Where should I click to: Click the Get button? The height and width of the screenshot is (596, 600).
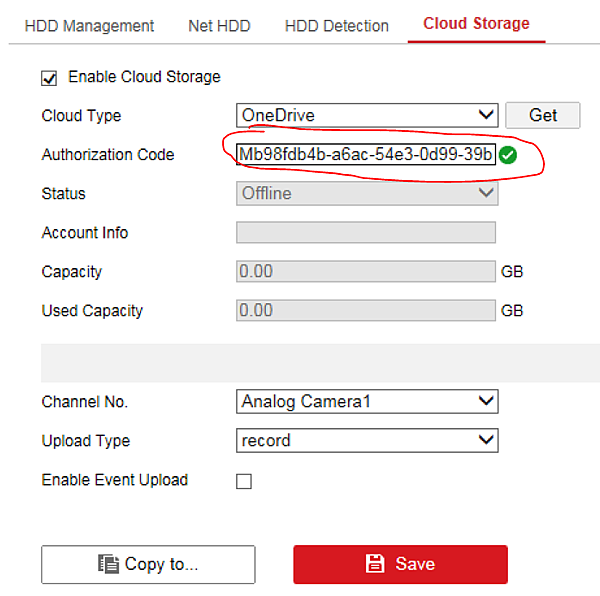(543, 115)
